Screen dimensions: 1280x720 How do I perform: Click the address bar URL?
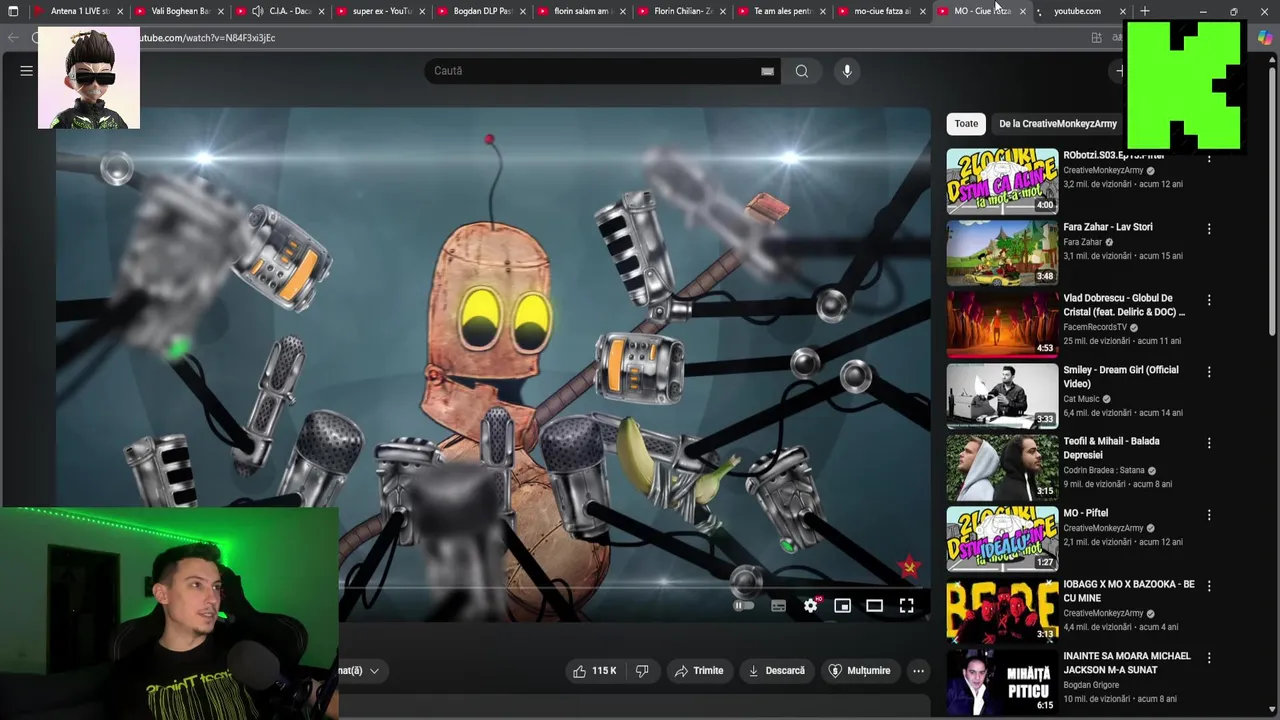[207, 38]
